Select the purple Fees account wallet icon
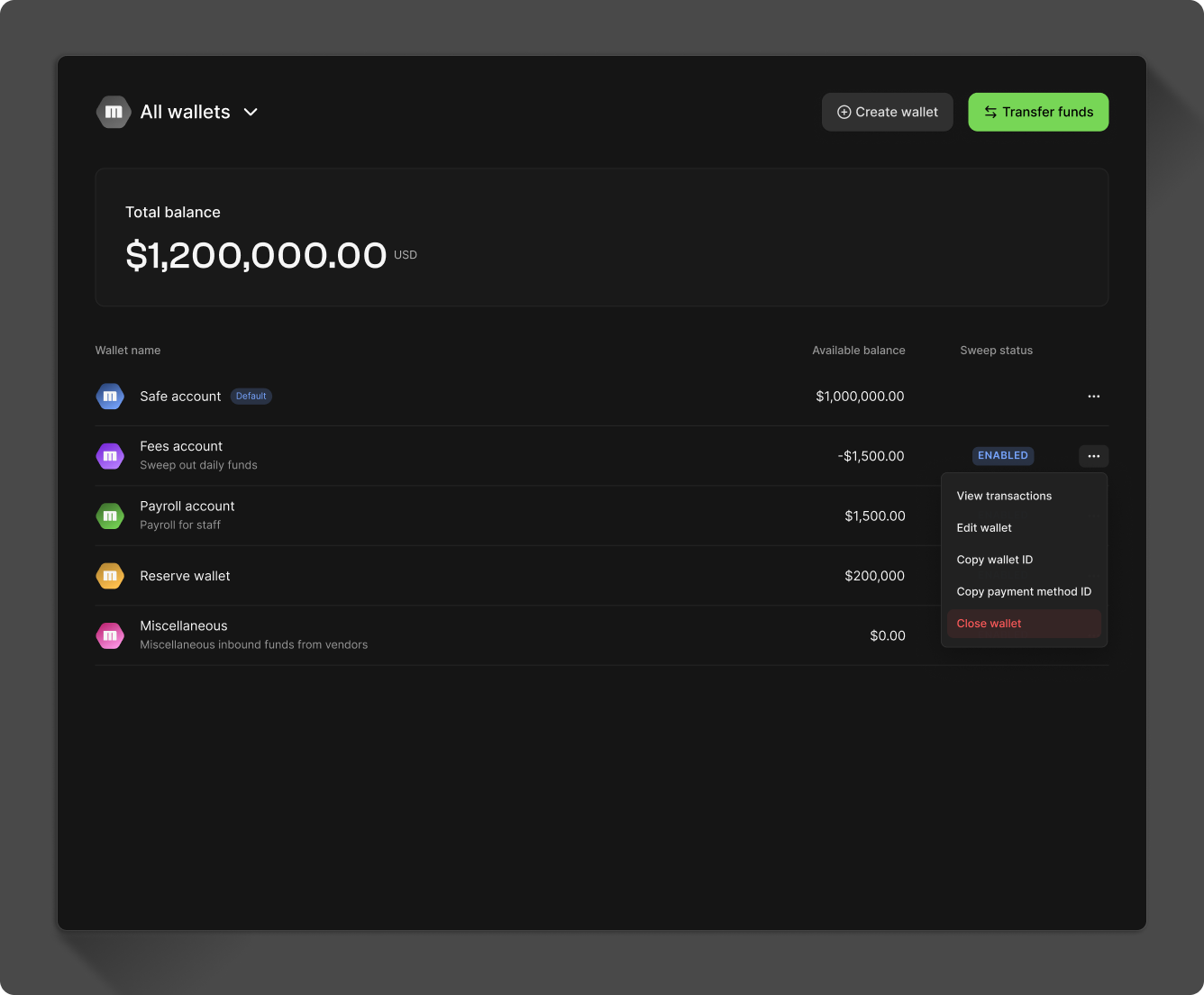The image size is (1204, 995). pos(109,456)
